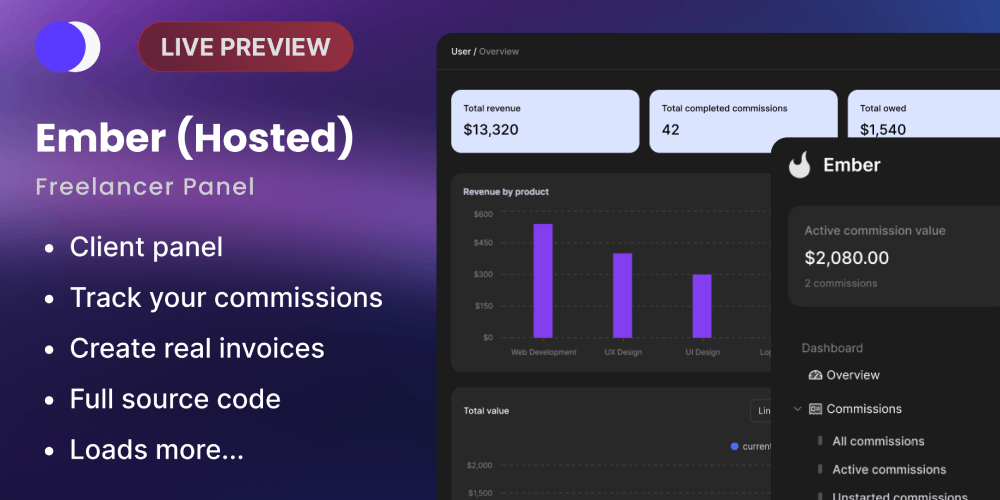Viewport: 1000px width, 500px height.
Task: Click the 'Total value' chart title
Action: tap(486, 411)
